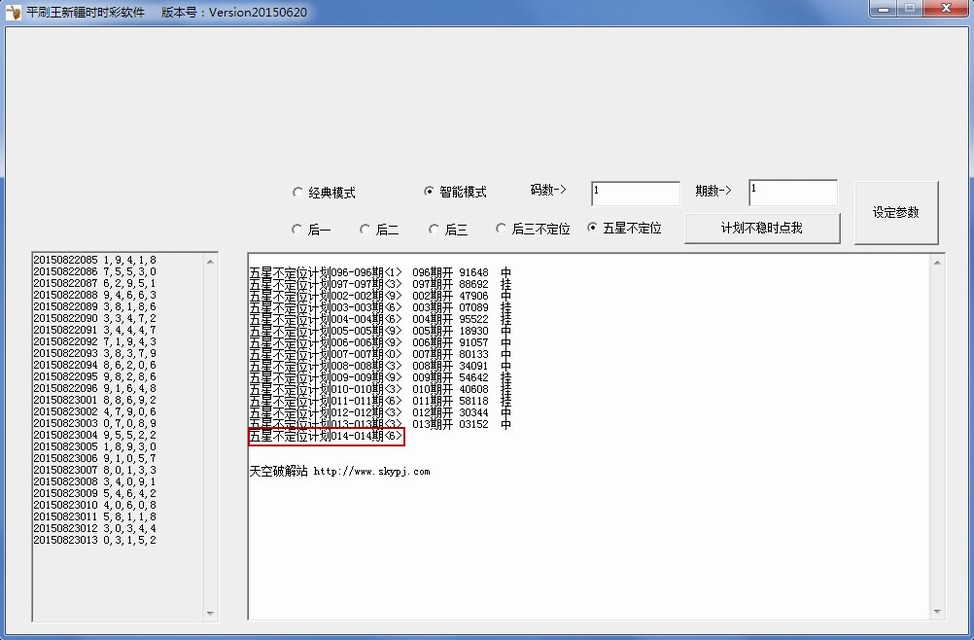The height and width of the screenshot is (640, 974).
Task: Choose the 后二 option
Action: (x=366, y=229)
